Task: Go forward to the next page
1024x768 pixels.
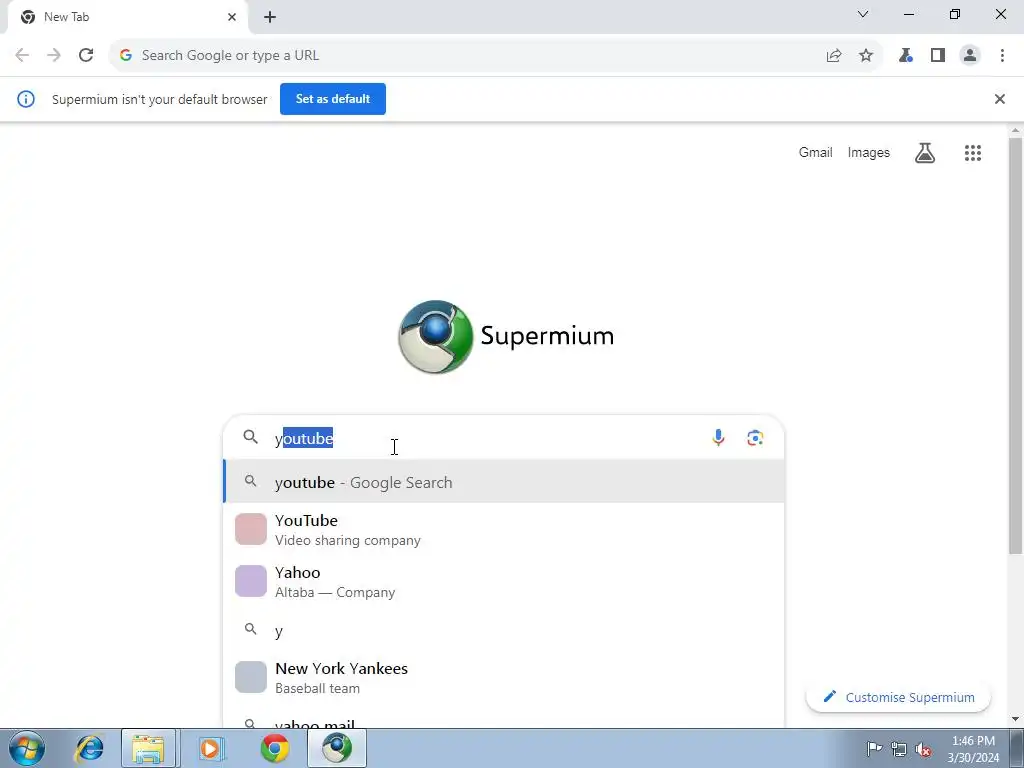Action: click(x=54, y=56)
